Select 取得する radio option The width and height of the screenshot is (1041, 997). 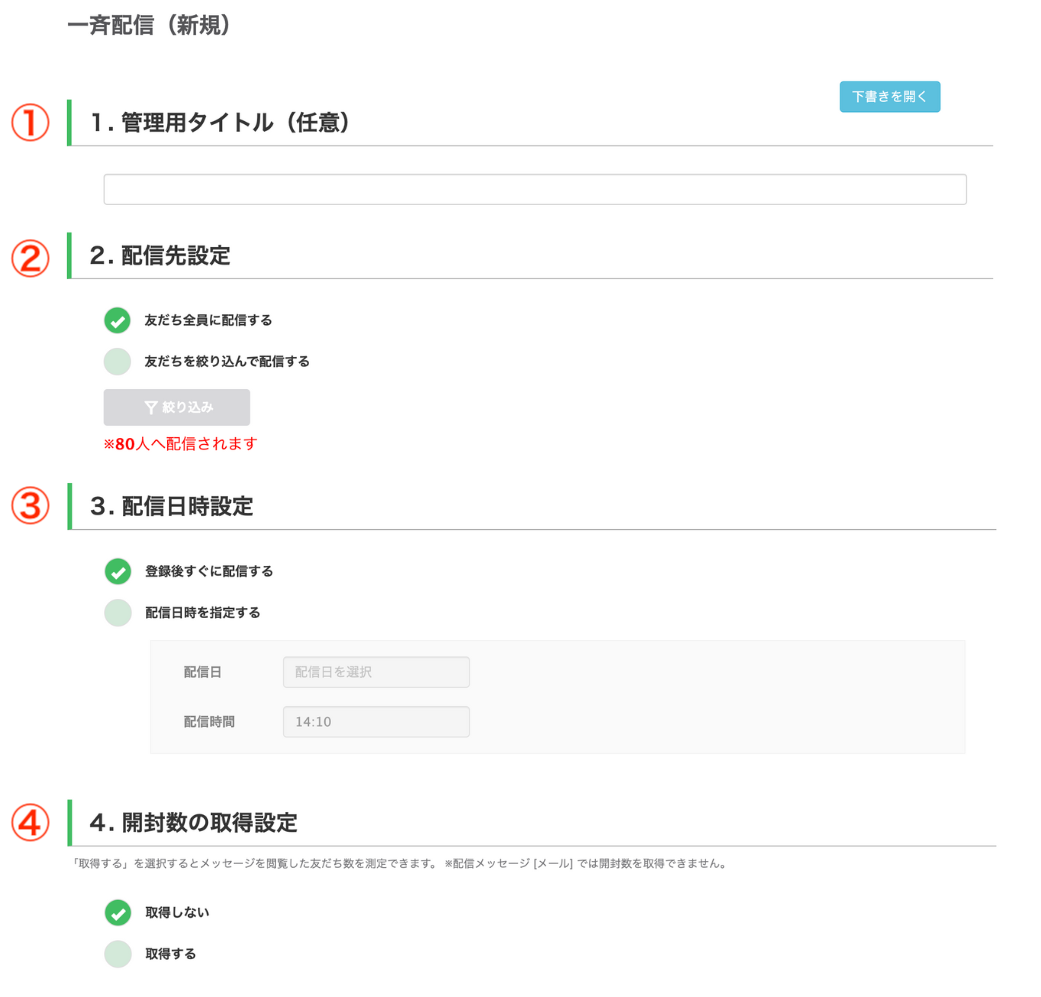pos(118,954)
